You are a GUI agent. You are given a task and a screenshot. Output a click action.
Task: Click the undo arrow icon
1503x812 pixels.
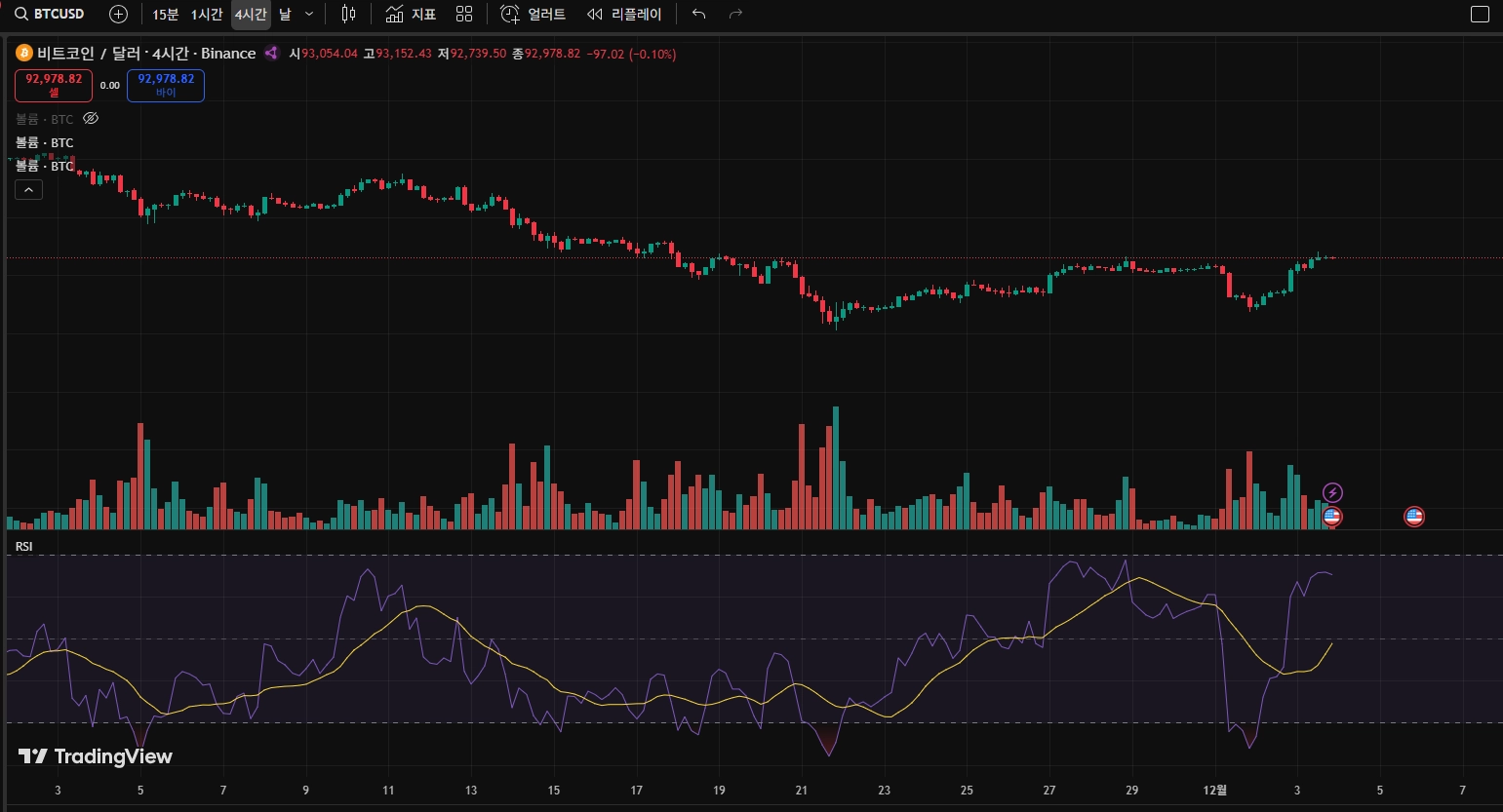697,14
